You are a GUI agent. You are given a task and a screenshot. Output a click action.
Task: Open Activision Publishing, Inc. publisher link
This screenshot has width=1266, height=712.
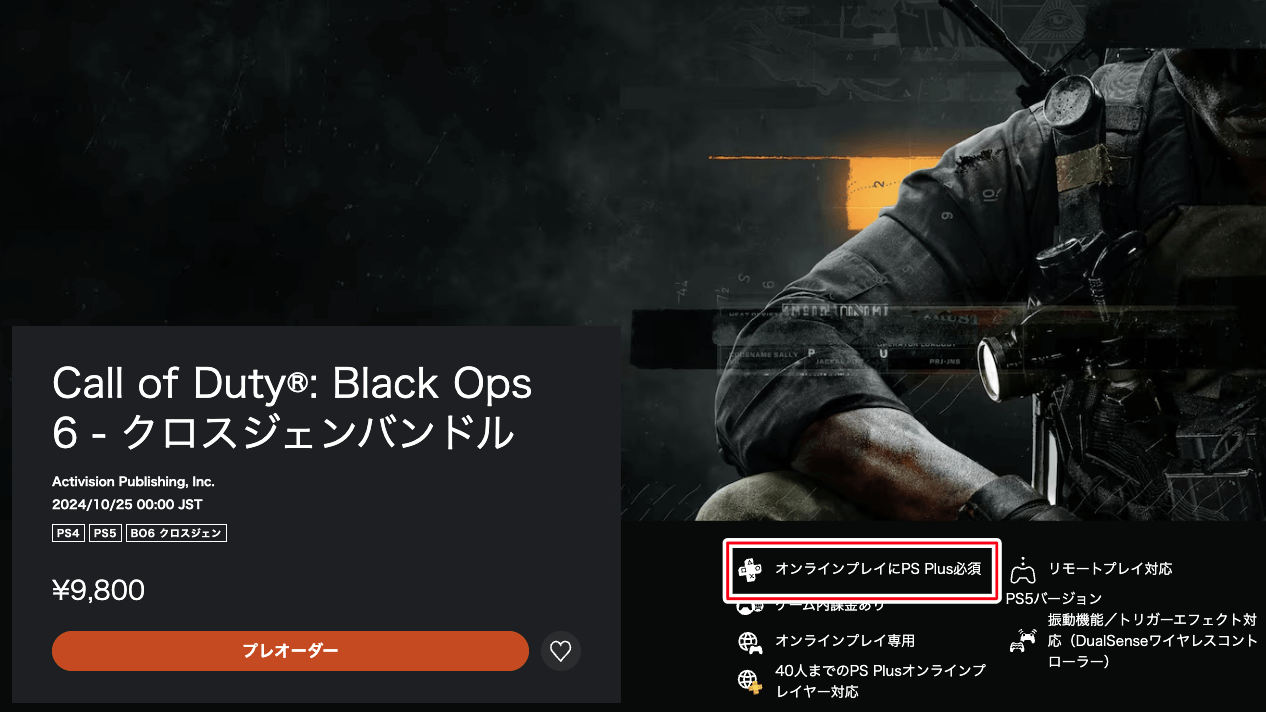133,481
